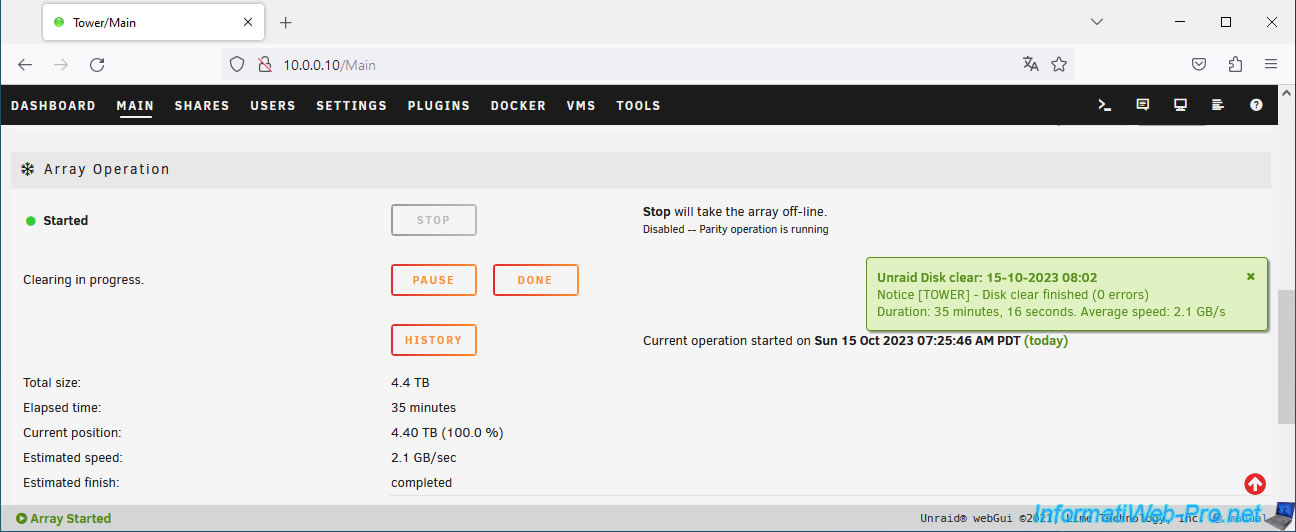Click the Done button
Image resolution: width=1296 pixels, height=532 pixels.
[535, 280]
